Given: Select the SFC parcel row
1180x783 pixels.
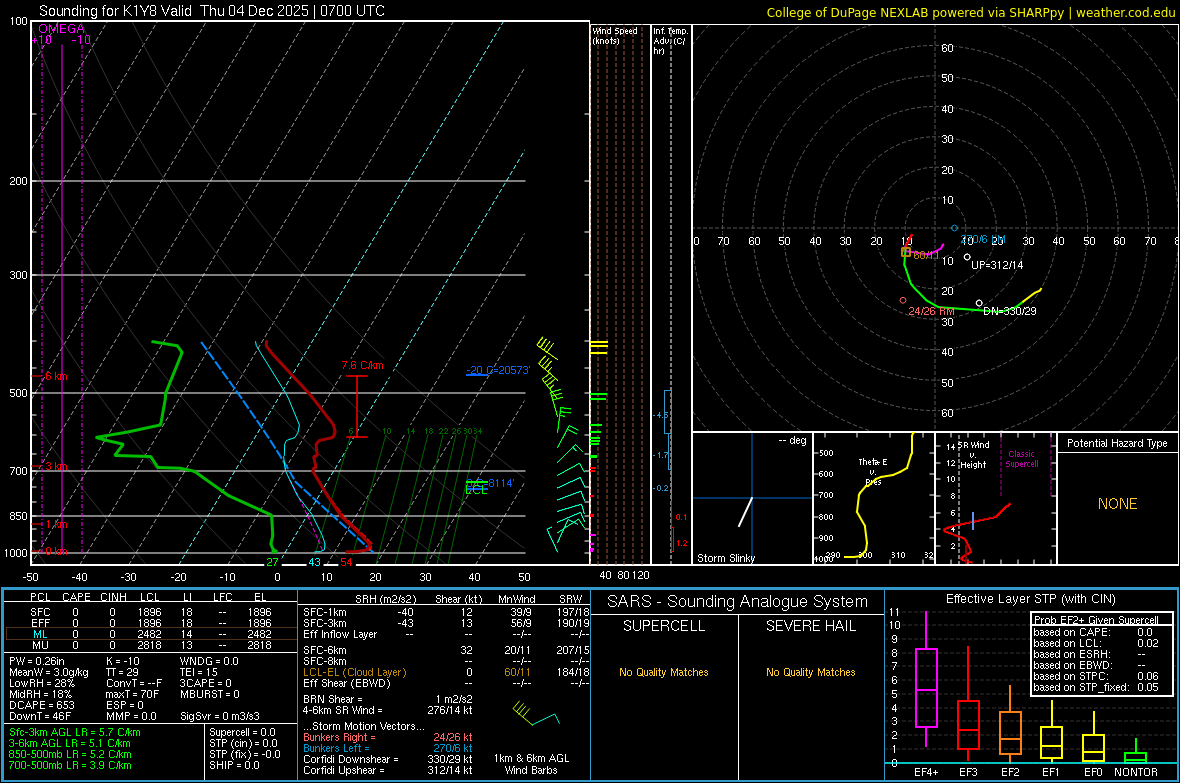Looking at the screenshot, I should (x=151, y=612).
